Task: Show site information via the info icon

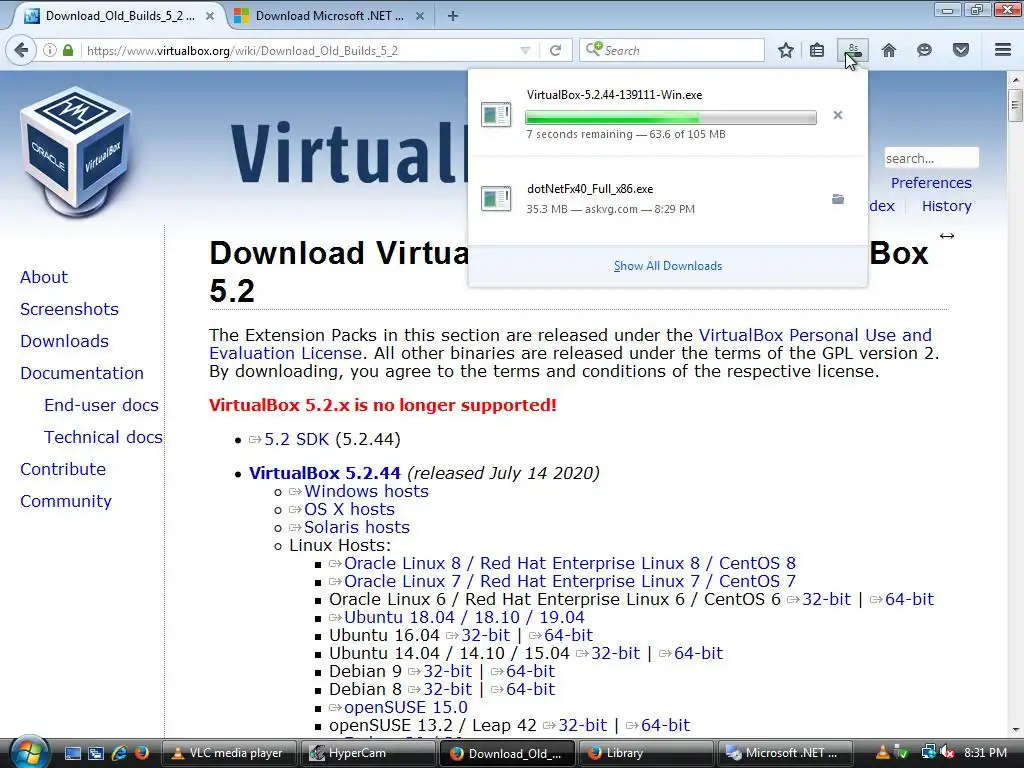Action: [50, 50]
